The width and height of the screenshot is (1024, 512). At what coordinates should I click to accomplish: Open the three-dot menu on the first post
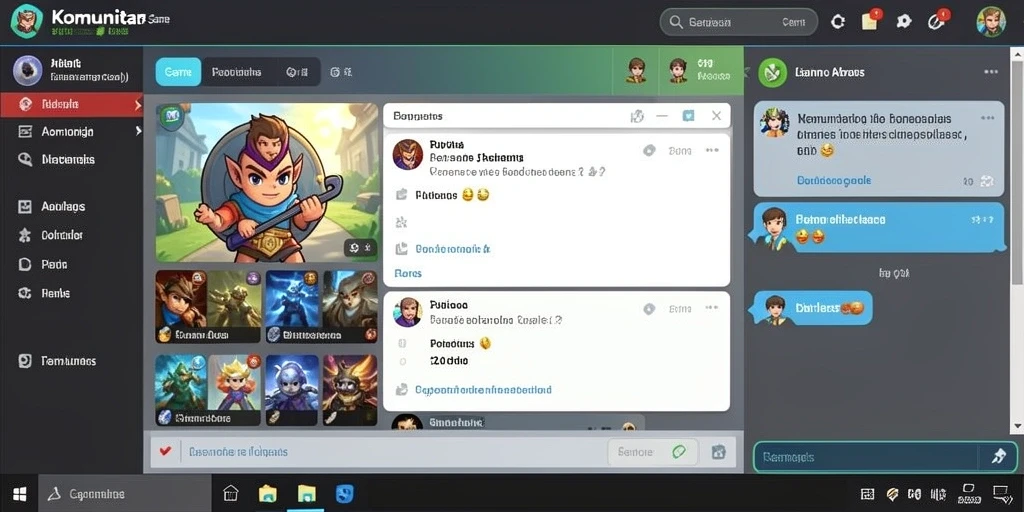(x=712, y=151)
